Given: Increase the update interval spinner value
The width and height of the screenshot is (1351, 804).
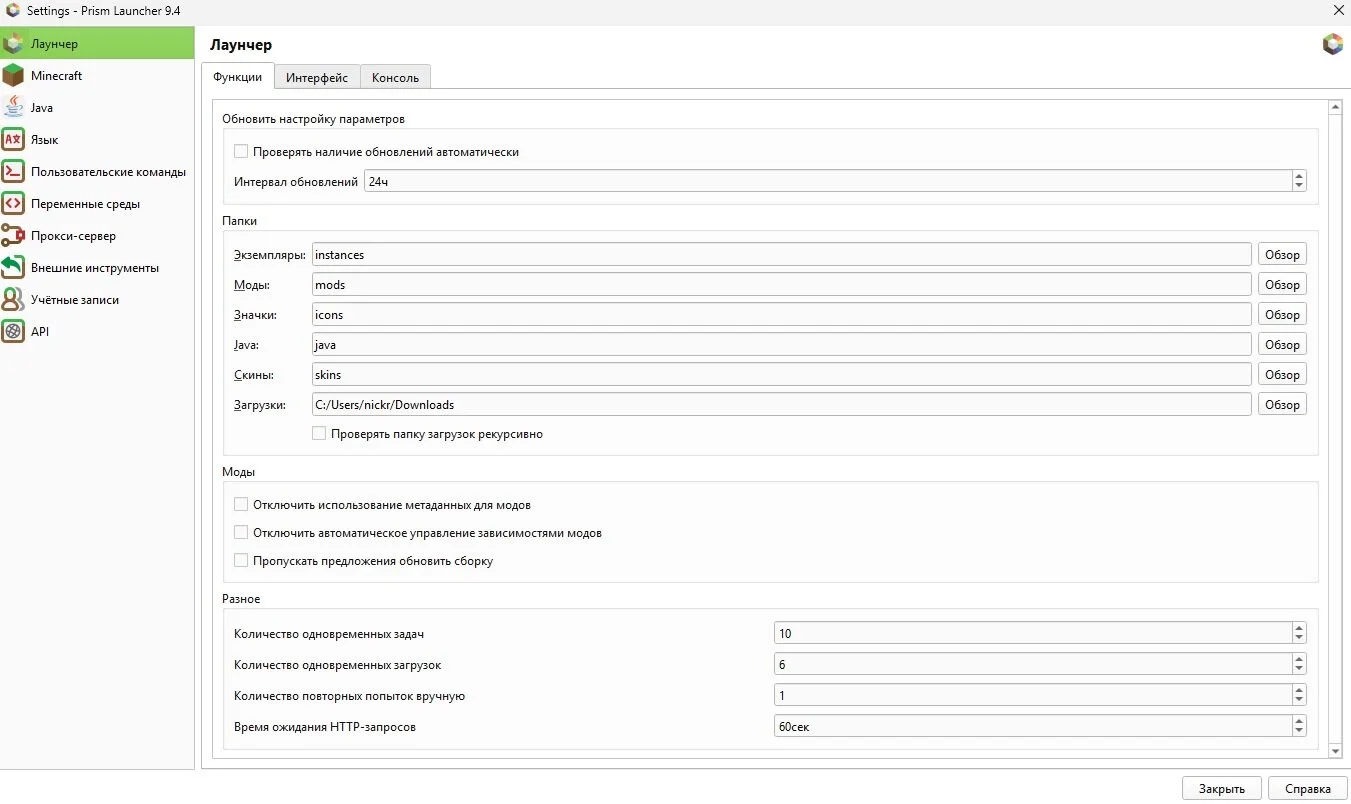Looking at the screenshot, I should point(1298,176).
